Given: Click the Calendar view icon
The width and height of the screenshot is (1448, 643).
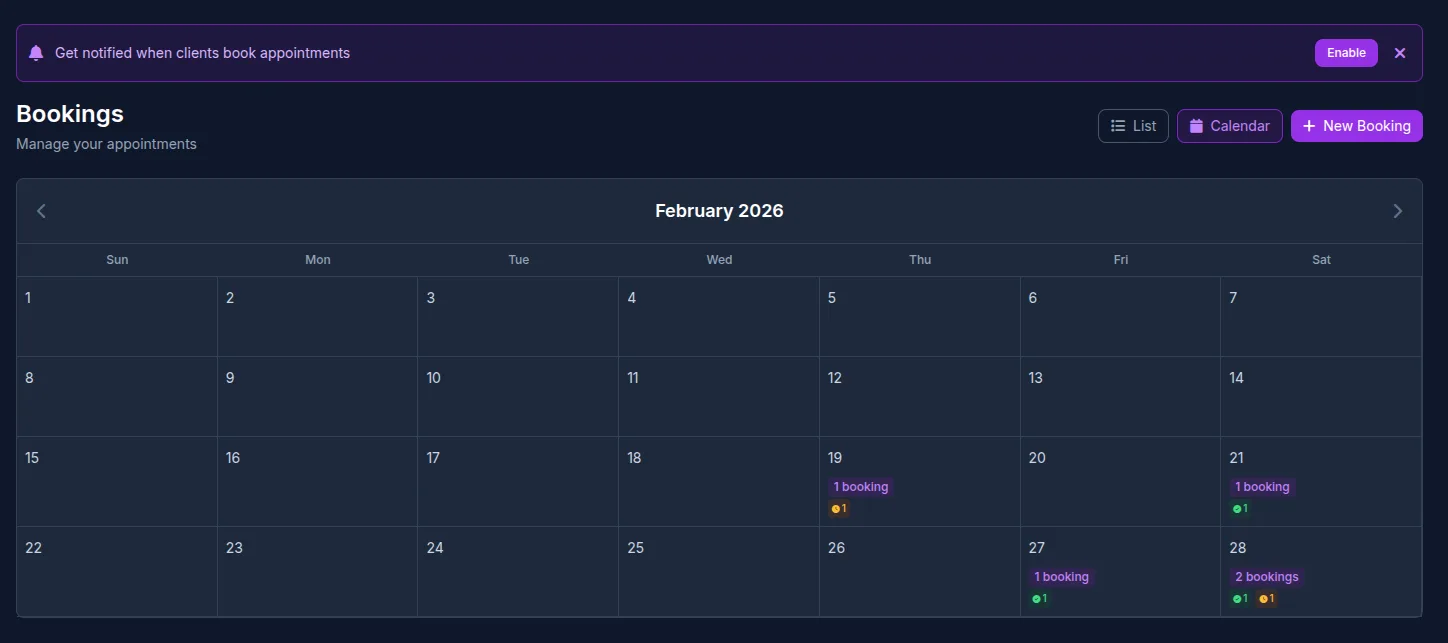Looking at the screenshot, I should (x=1196, y=125).
